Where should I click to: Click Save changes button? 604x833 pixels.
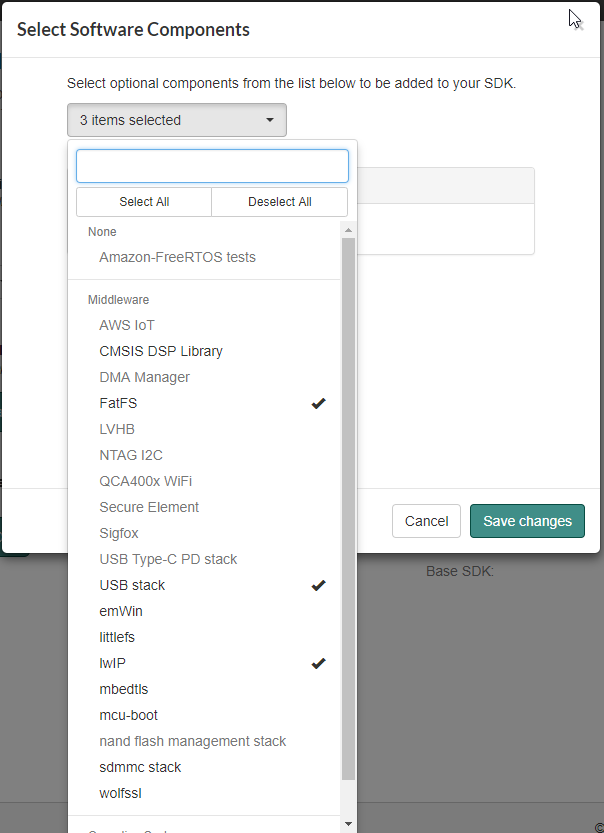tap(527, 521)
